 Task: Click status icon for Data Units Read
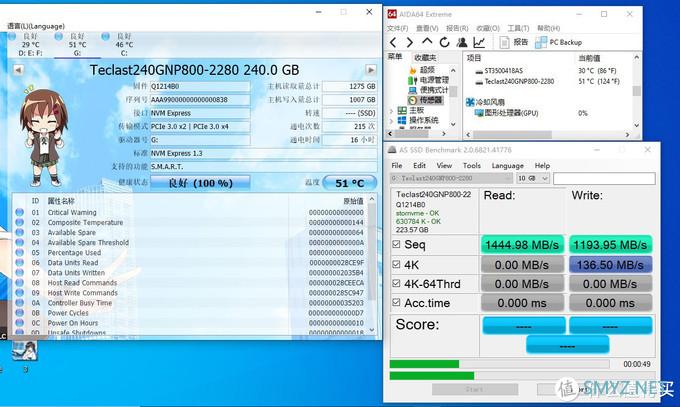[20, 263]
